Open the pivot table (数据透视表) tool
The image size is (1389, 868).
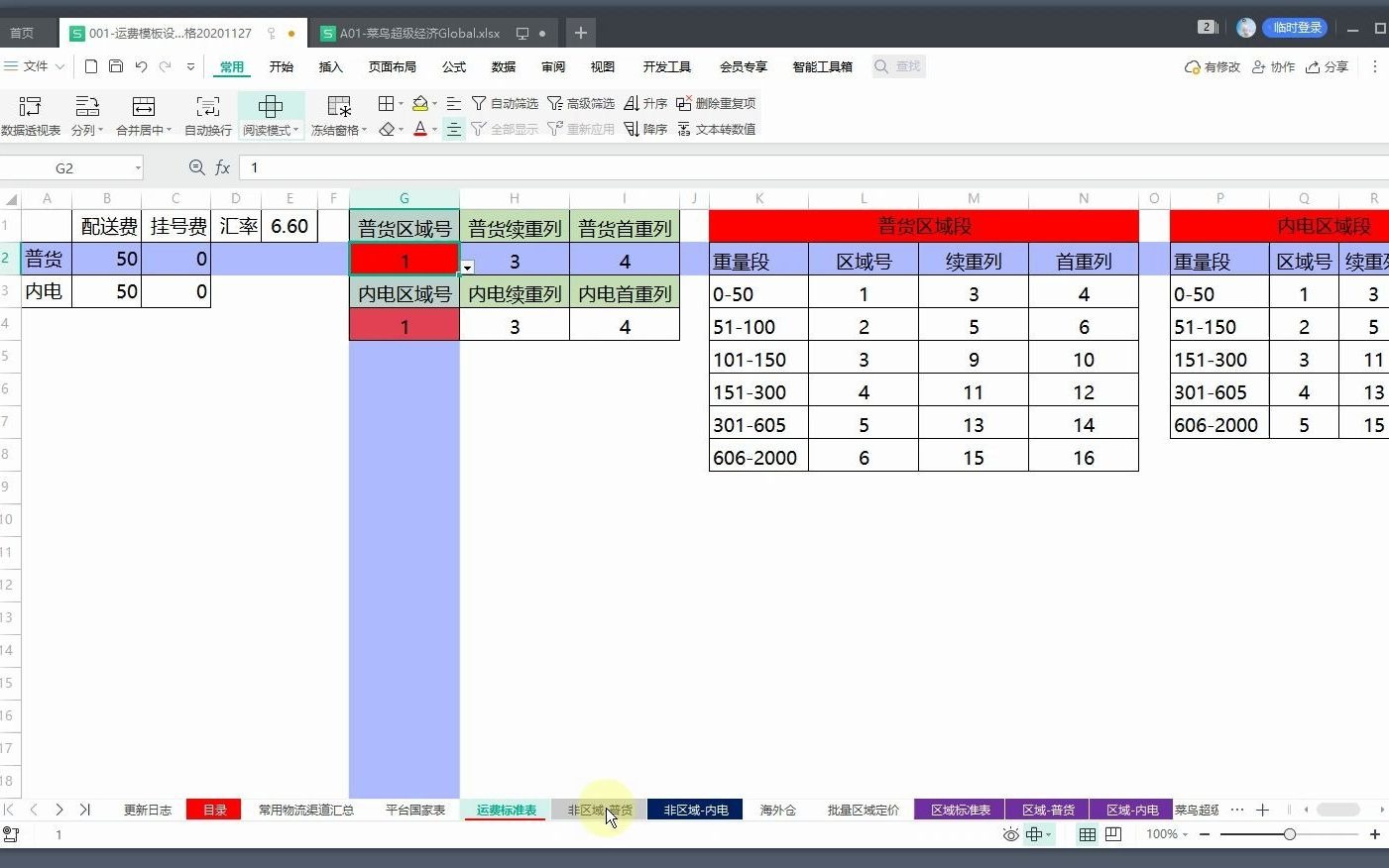coord(31,115)
